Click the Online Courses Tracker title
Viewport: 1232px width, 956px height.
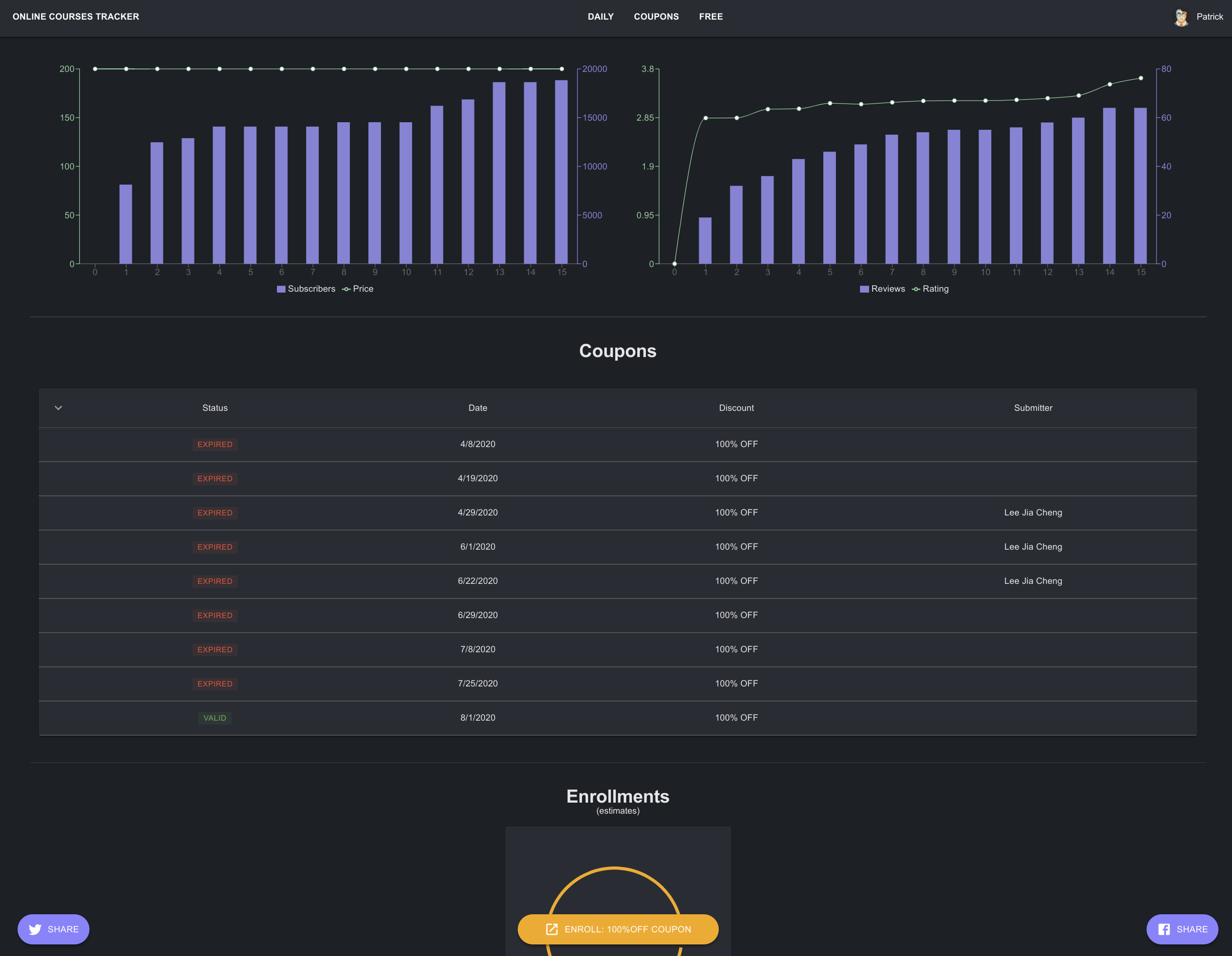(75, 17)
